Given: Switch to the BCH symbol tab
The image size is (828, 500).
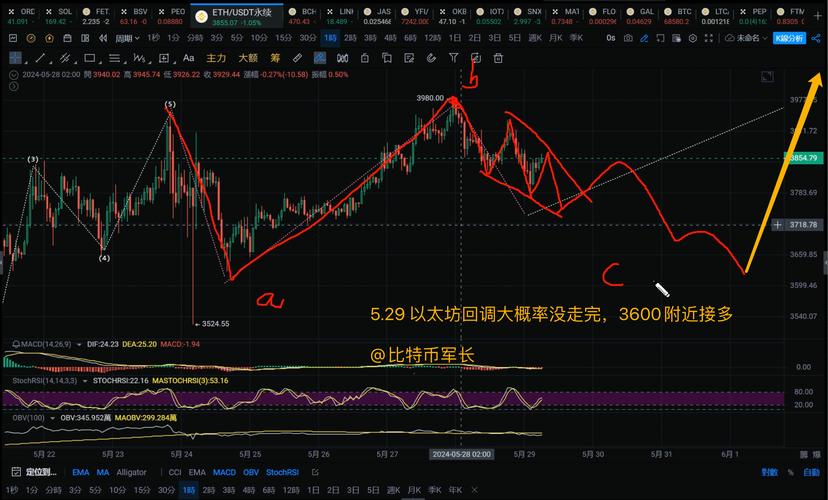Looking at the screenshot, I should 304,16.
